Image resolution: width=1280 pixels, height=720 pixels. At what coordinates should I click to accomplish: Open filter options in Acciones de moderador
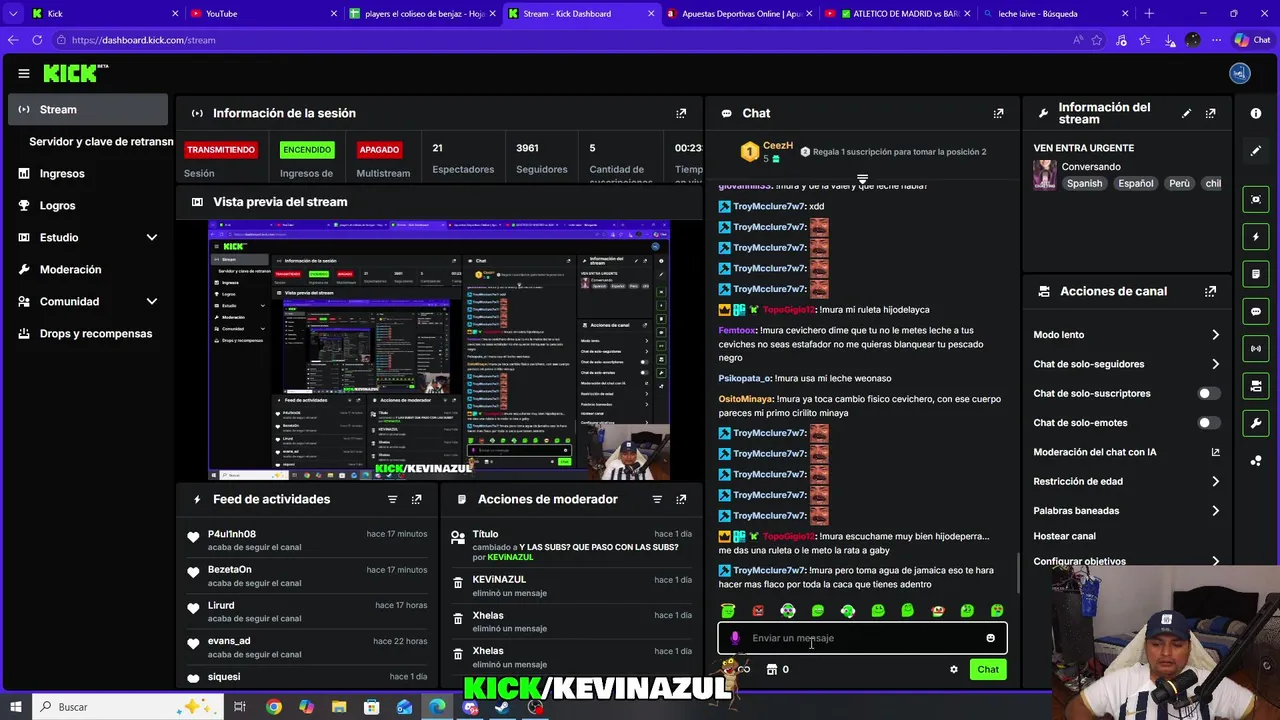[x=657, y=499]
